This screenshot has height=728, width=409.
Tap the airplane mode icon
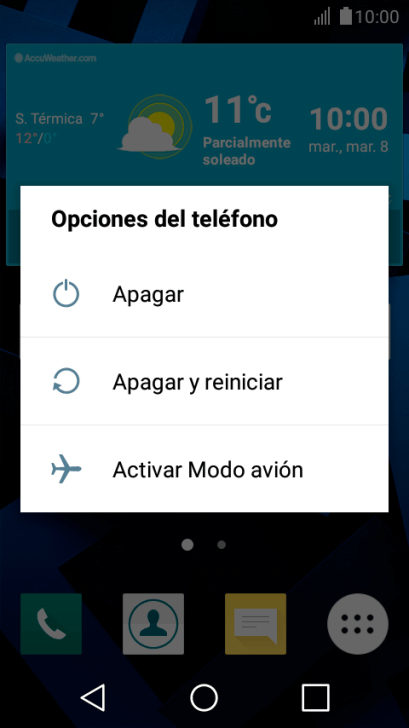tap(66, 469)
